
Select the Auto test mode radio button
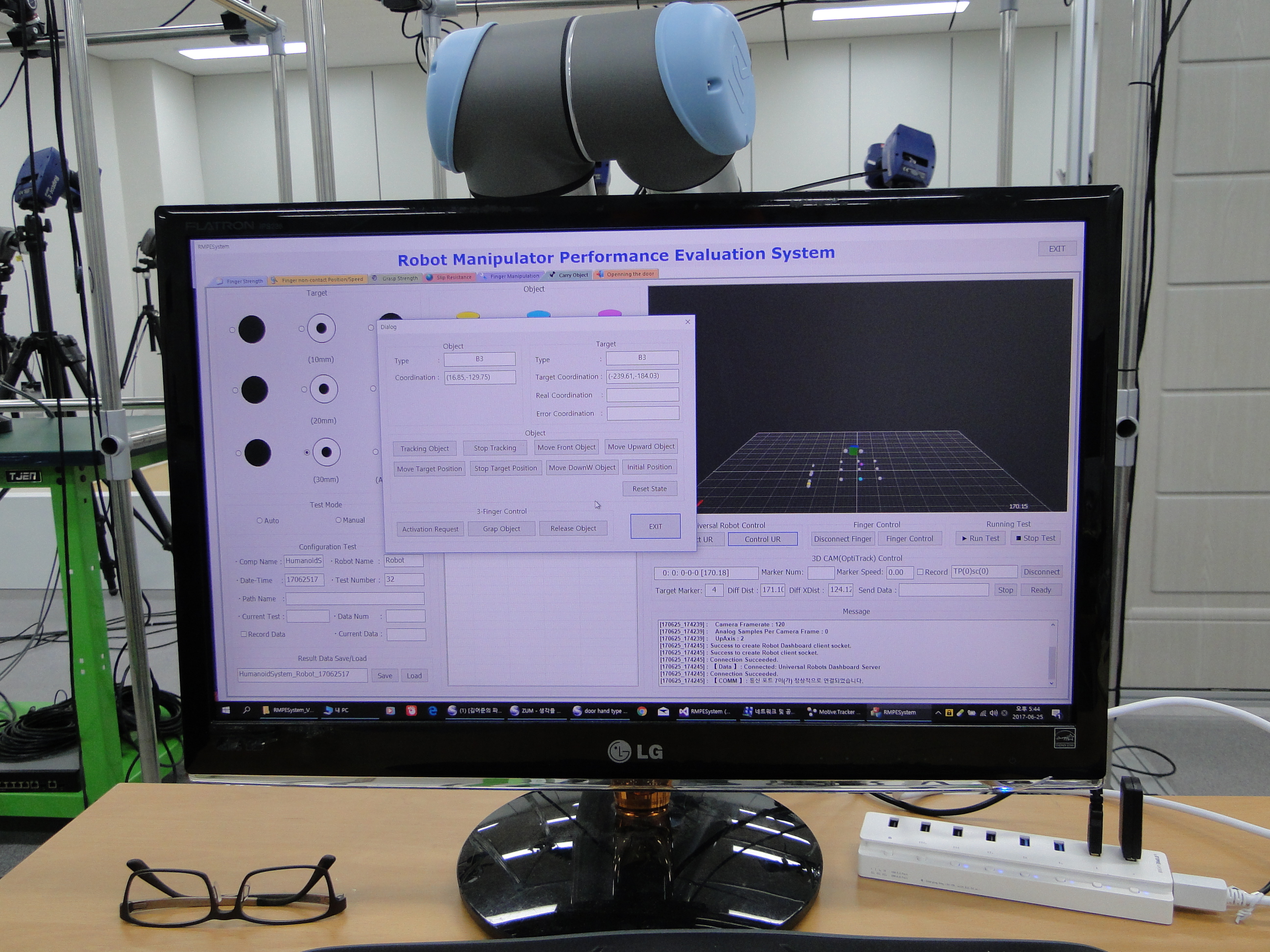(x=260, y=521)
